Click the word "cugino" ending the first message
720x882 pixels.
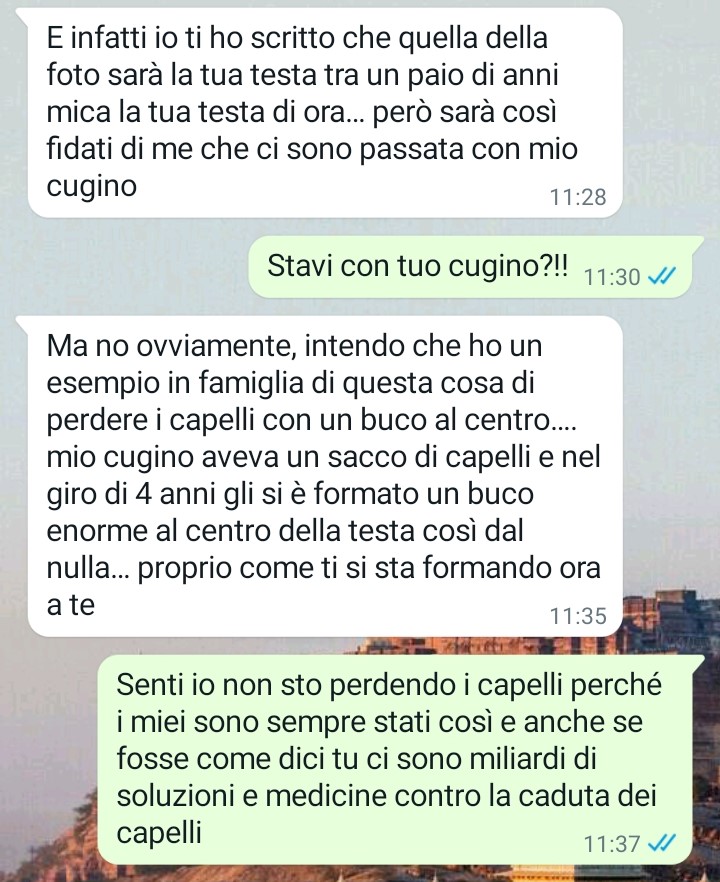click(92, 186)
